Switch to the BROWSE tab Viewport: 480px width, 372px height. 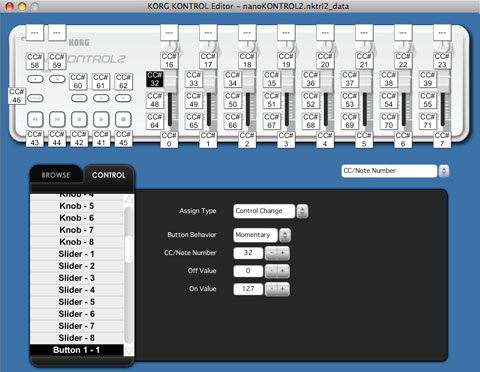point(56,175)
